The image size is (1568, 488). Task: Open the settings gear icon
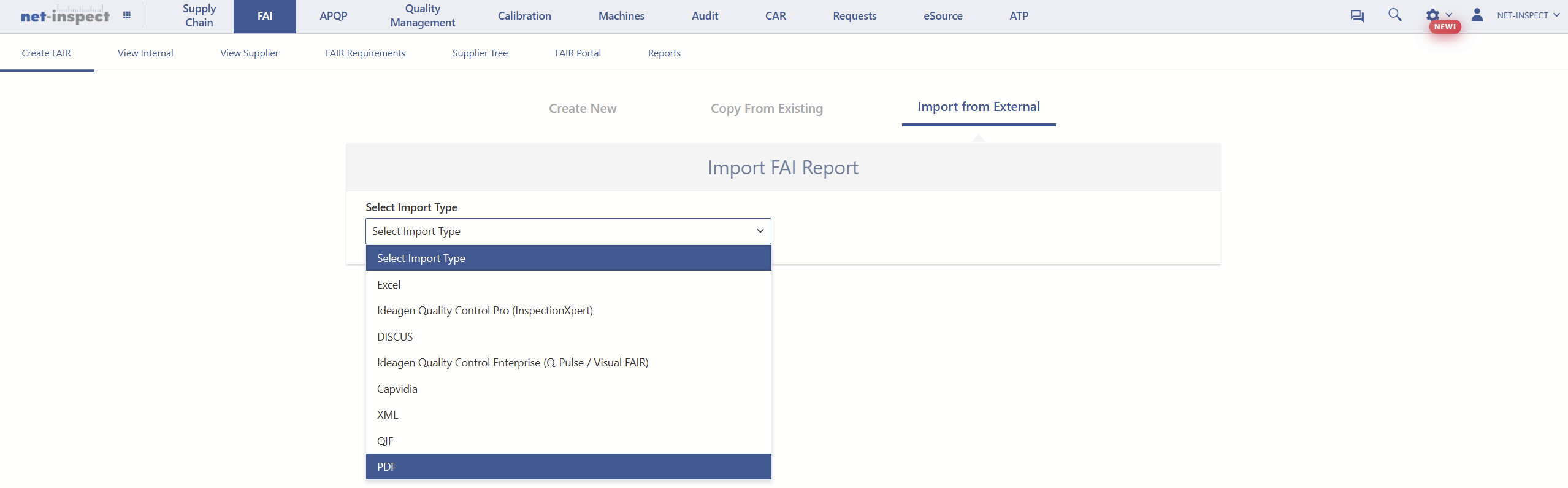tap(1432, 15)
